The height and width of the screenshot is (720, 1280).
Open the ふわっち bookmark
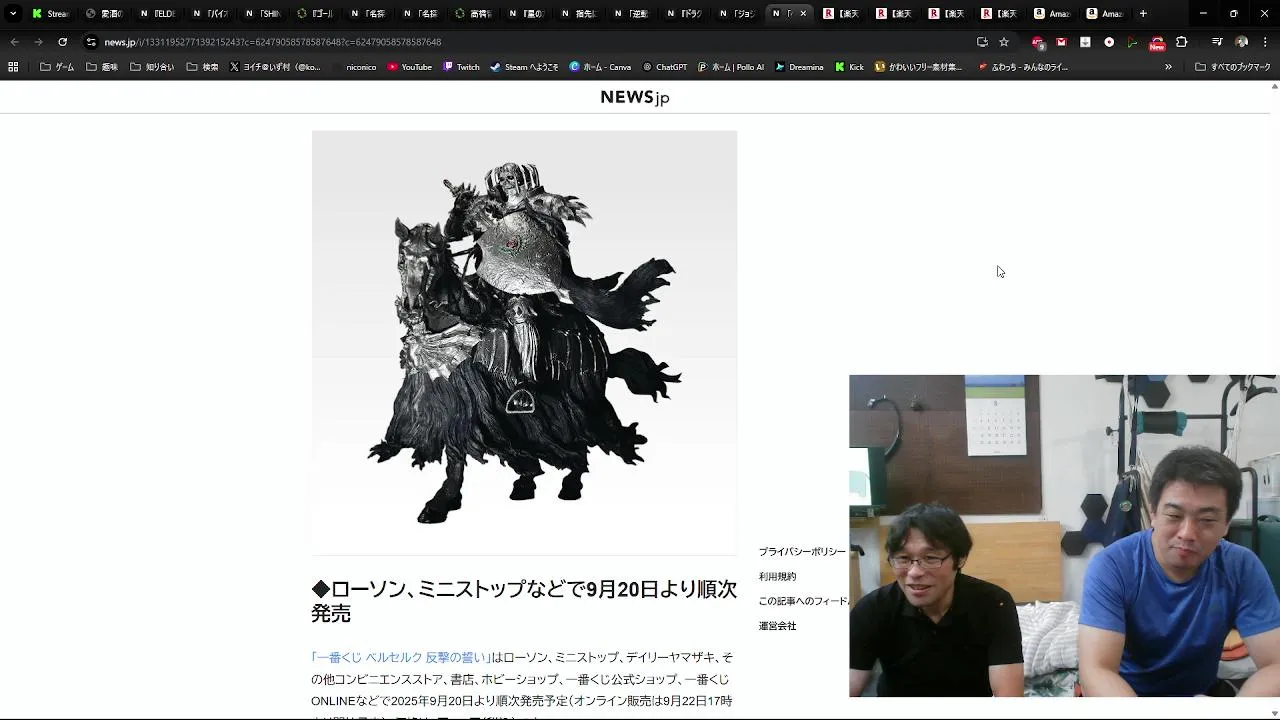click(1023, 67)
